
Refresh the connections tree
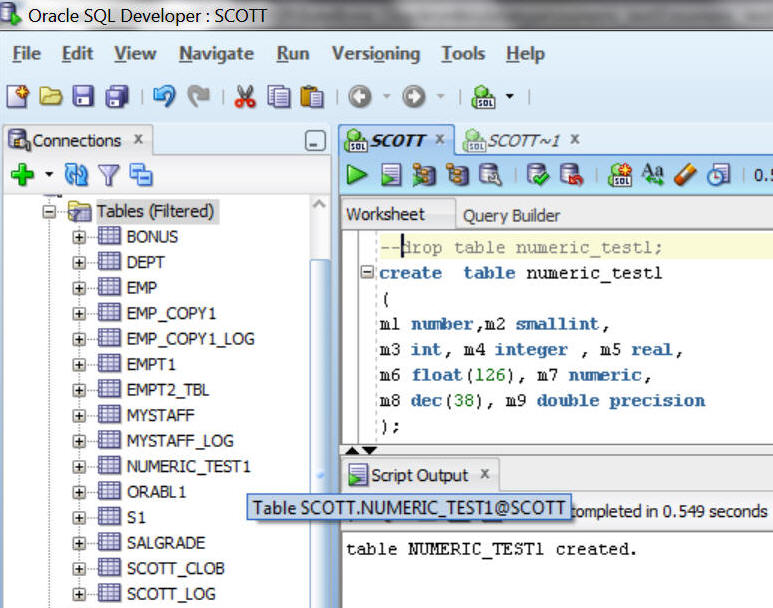coord(76,175)
